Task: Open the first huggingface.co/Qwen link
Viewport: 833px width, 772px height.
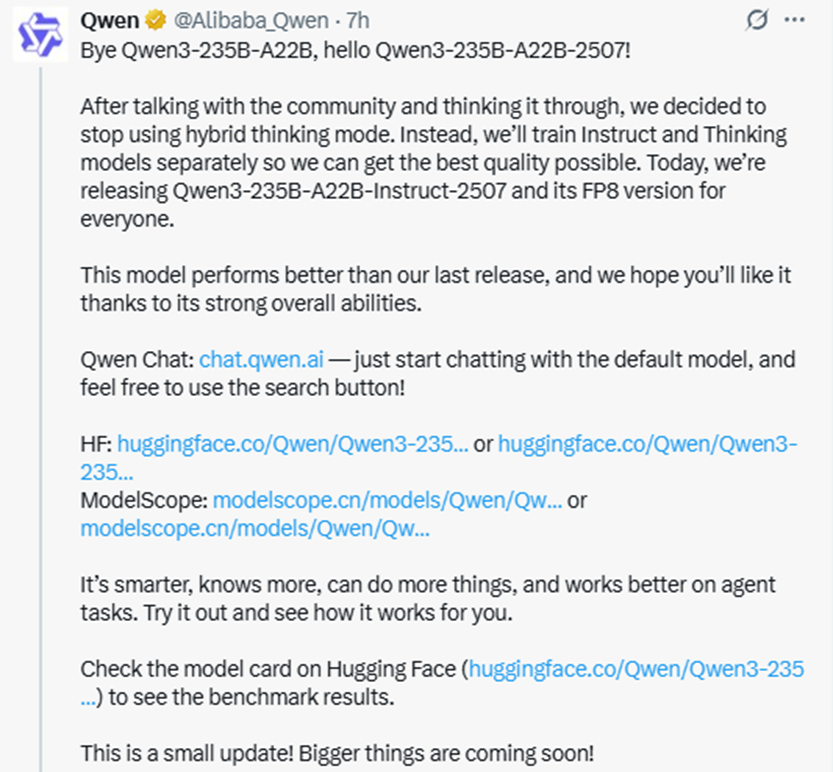Action: pos(289,443)
